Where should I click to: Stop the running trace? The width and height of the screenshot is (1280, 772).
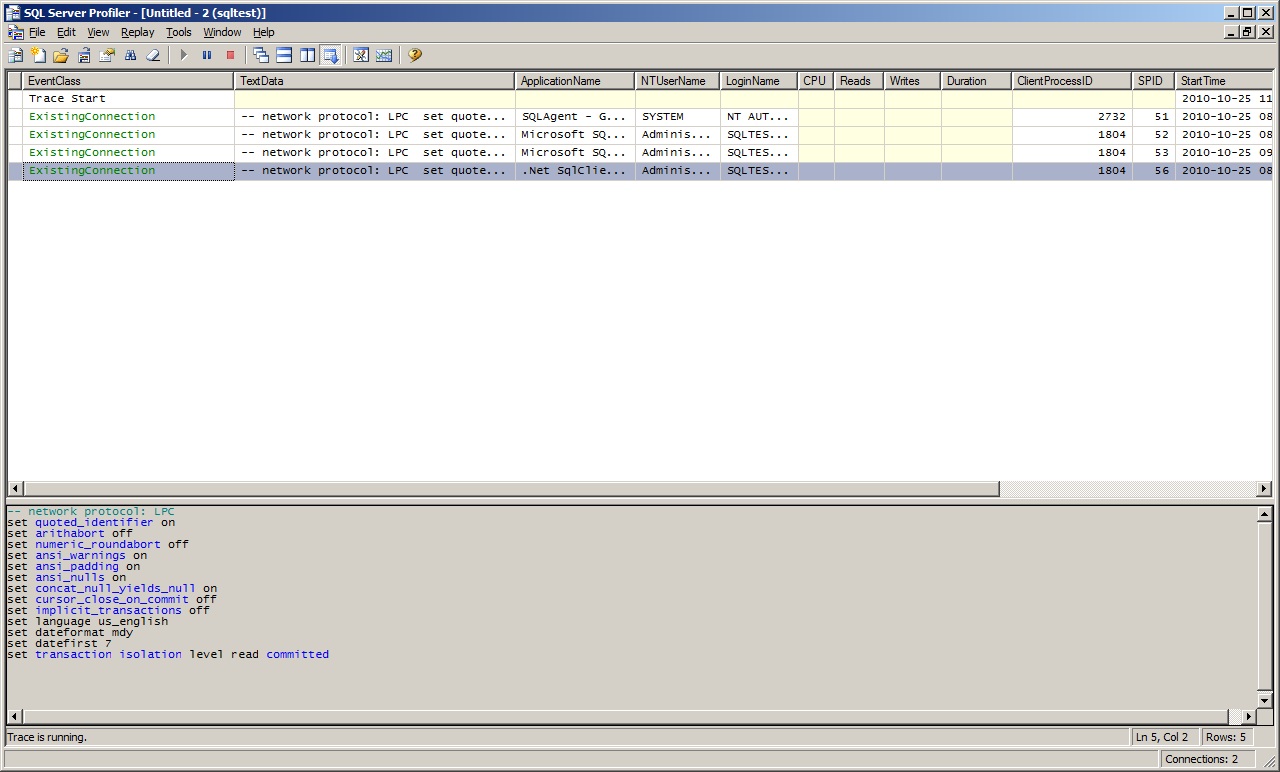[230, 55]
